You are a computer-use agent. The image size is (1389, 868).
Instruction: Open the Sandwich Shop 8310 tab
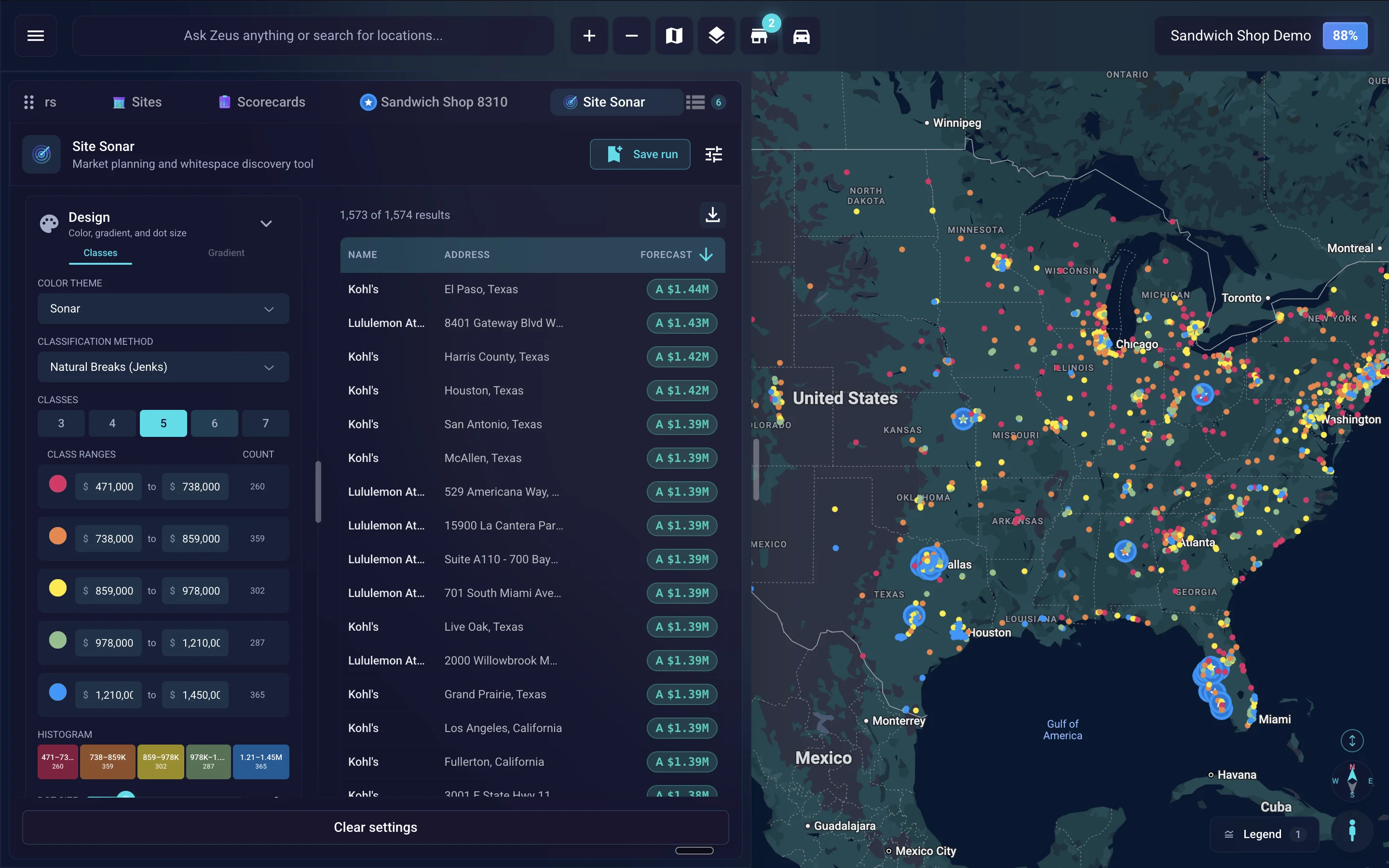click(434, 102)
